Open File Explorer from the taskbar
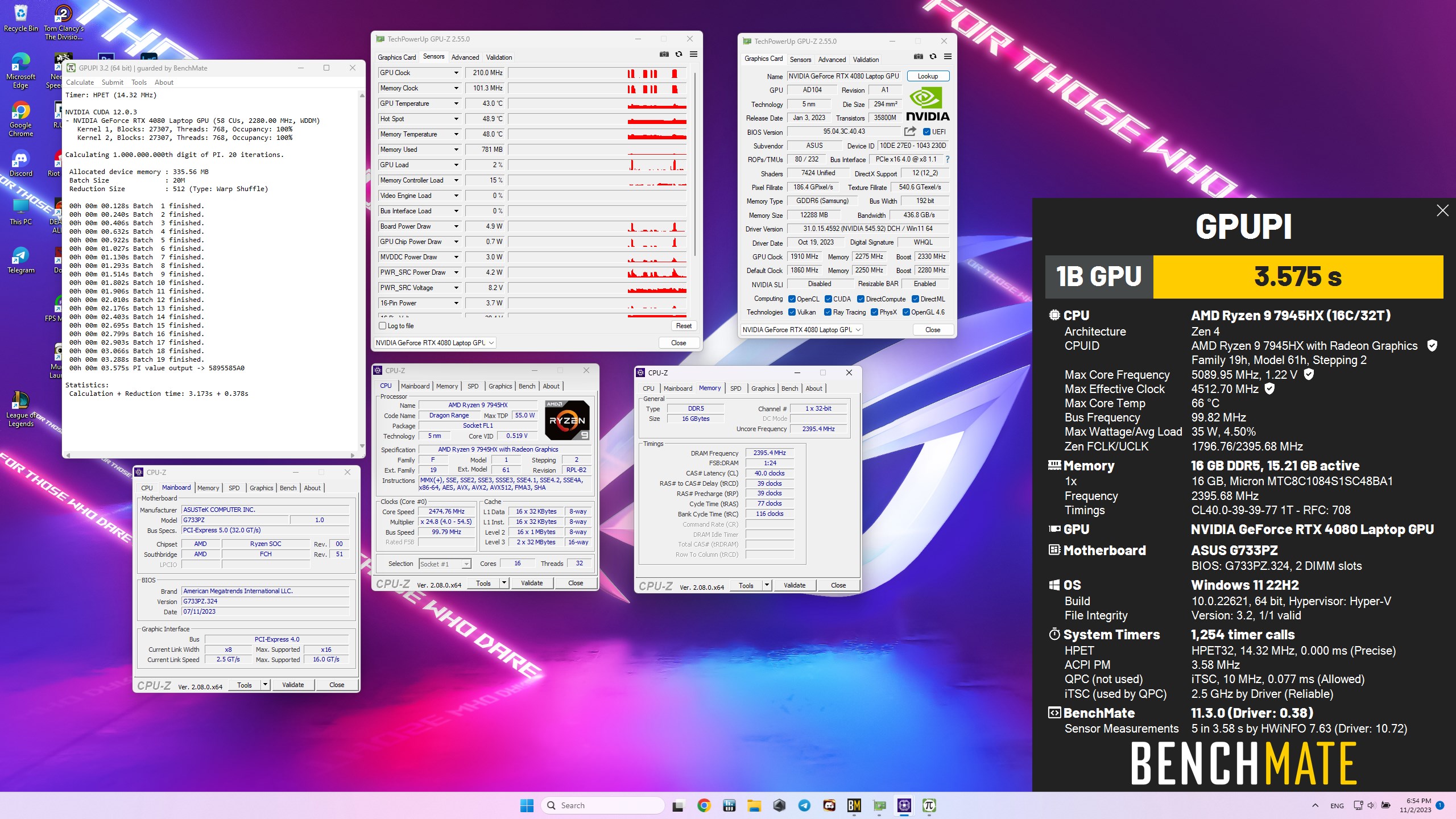This screenshot has height=819, width=1456. [754, 805]
